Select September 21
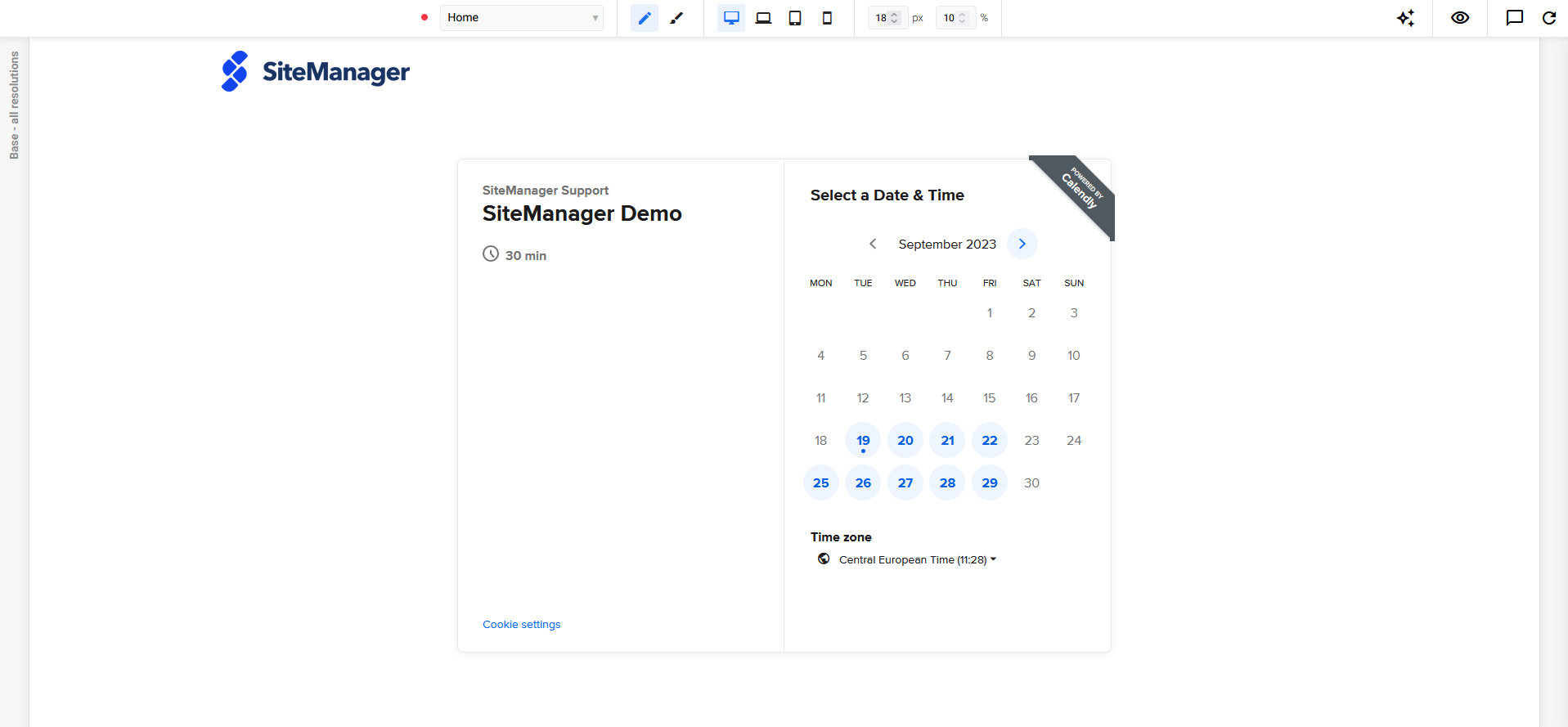 947,441
